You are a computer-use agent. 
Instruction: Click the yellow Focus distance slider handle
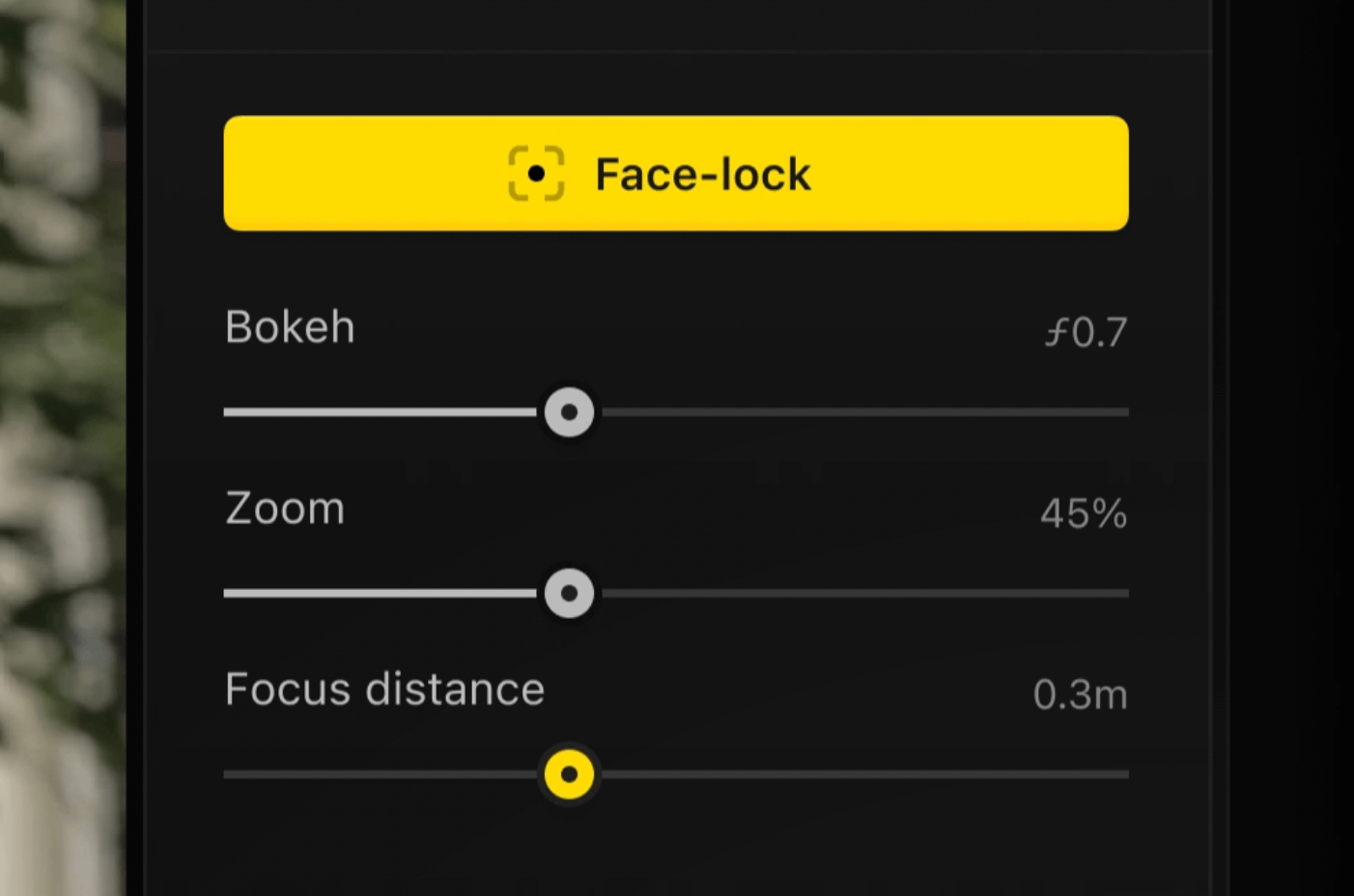point(569,774)
